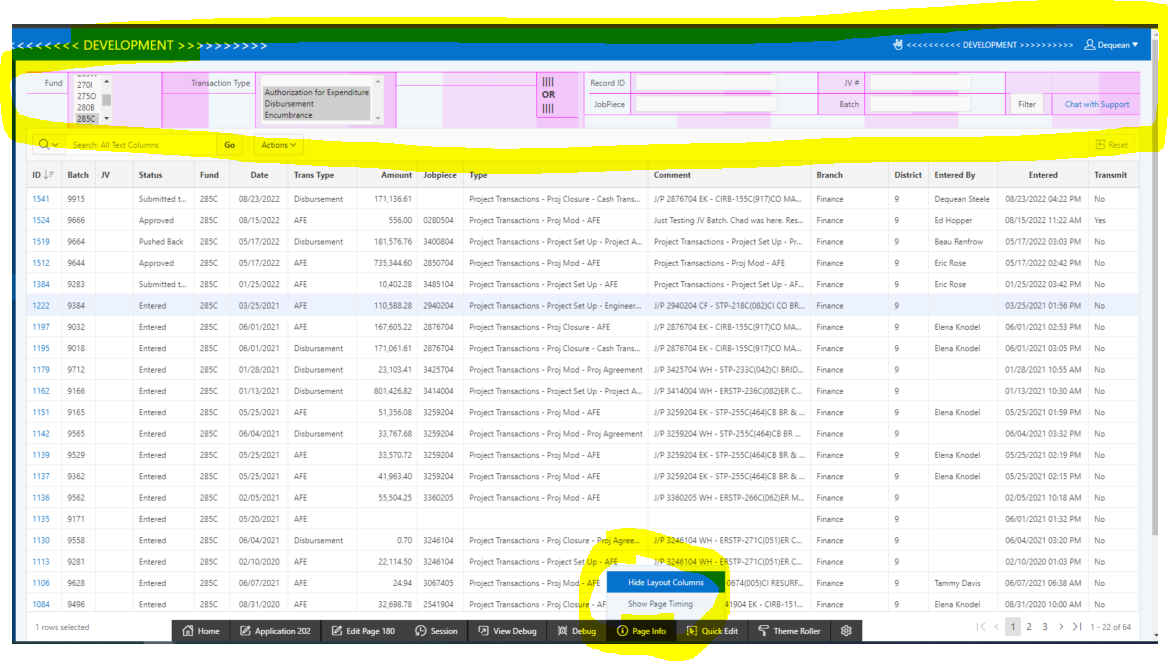
Task: Open the Session toolbar item
Action: coord(436,631)
